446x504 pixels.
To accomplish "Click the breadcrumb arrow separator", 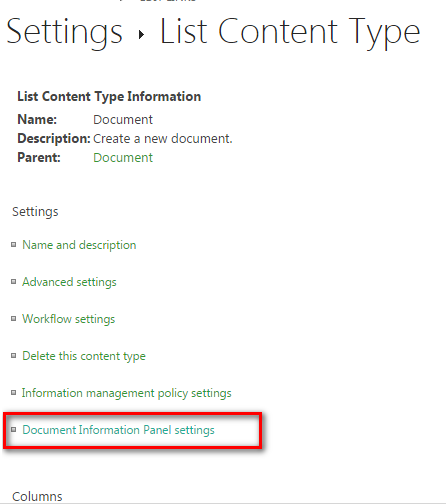I will click(x=141, y=34).
